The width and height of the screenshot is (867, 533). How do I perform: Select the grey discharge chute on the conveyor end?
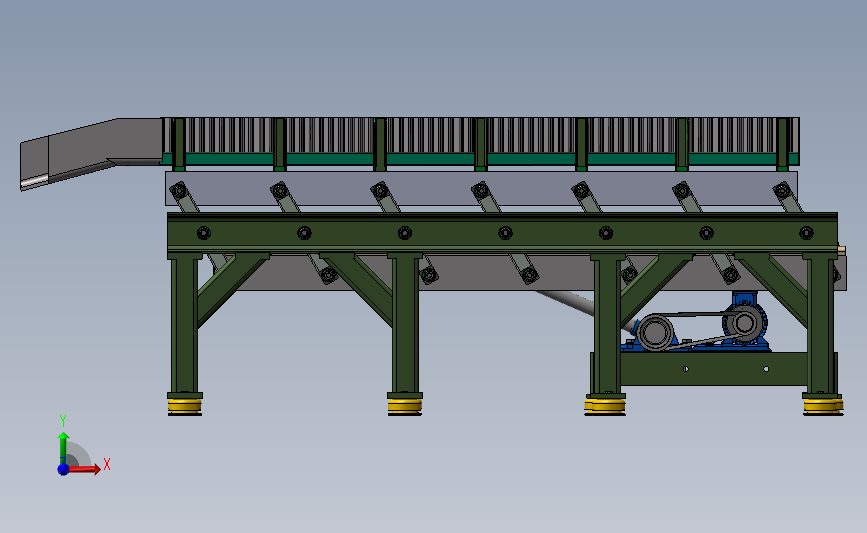91,152
